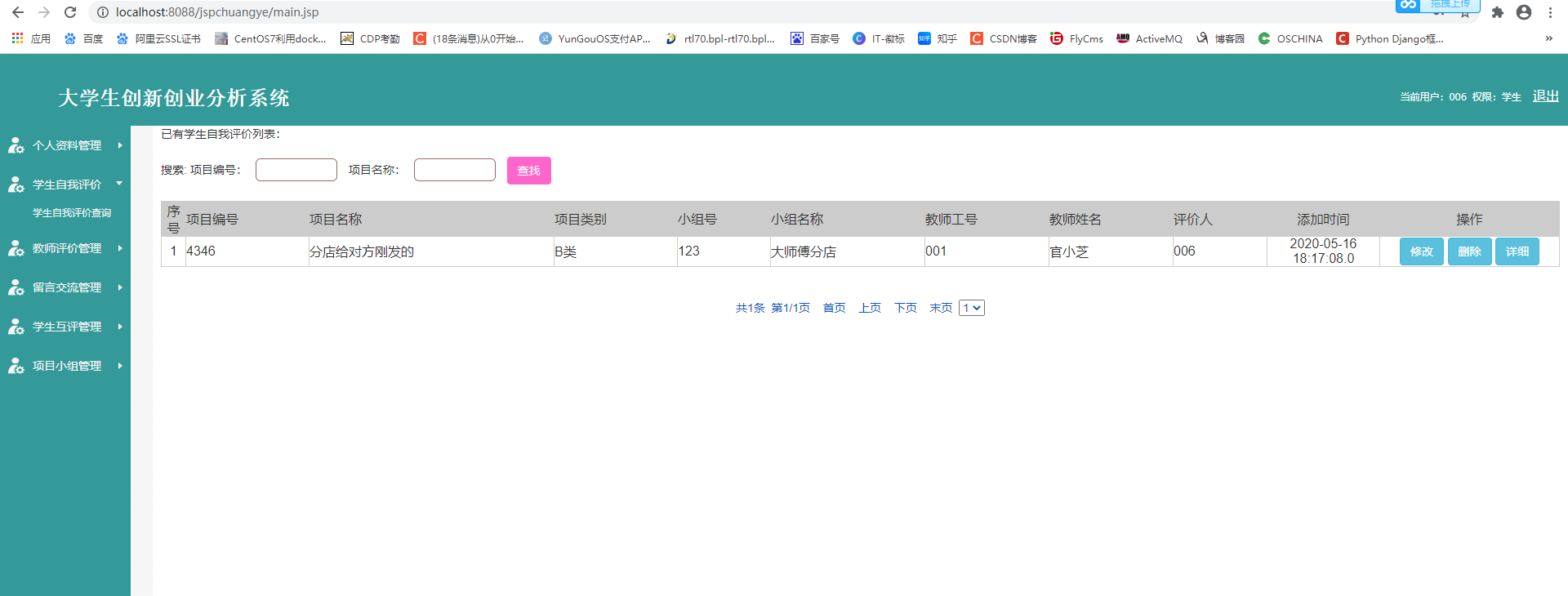Open the 博客园 bookmark
The width and height of the screenshot is (1568, 596).
(1220, 38)
